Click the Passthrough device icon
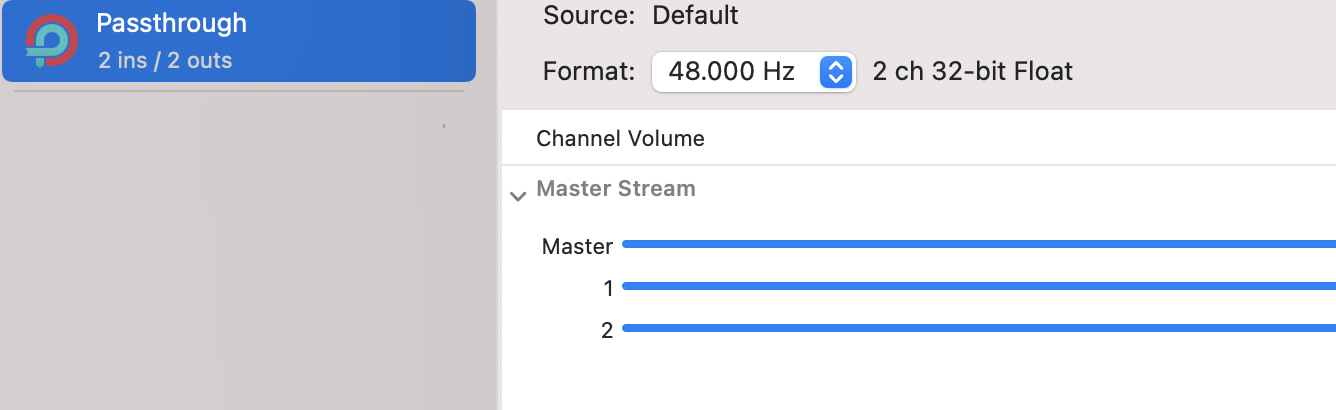1336x410 pixels. (x=51, y=41)
